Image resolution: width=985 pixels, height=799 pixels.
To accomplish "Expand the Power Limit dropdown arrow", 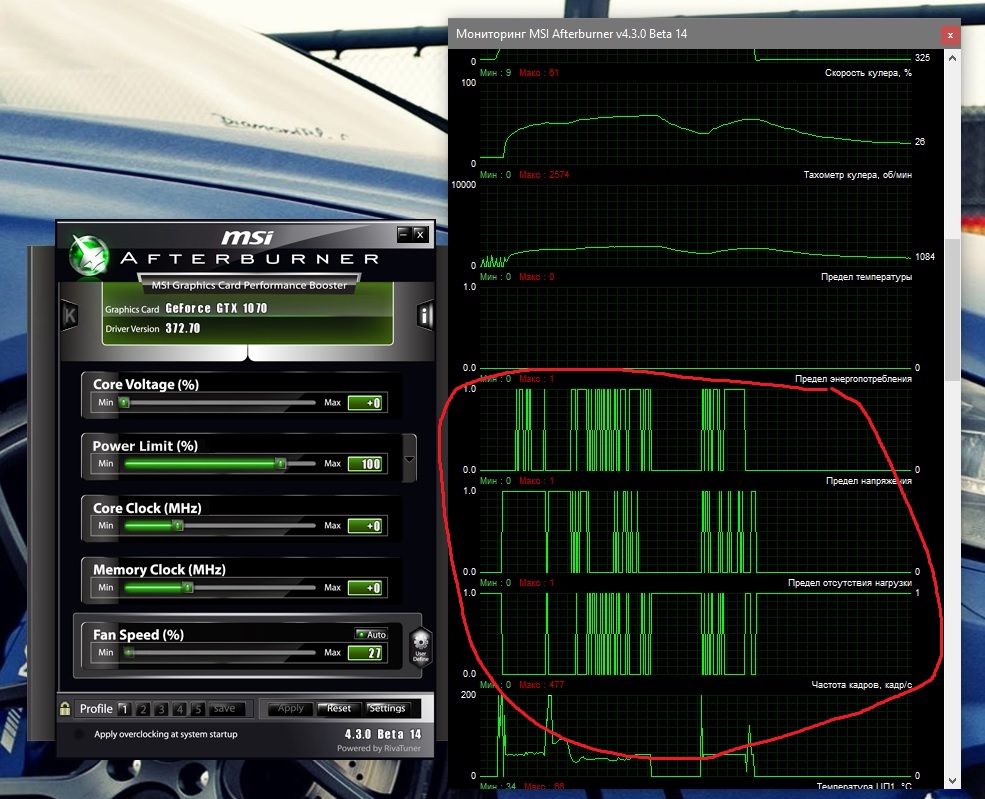I will coord(410,459).
